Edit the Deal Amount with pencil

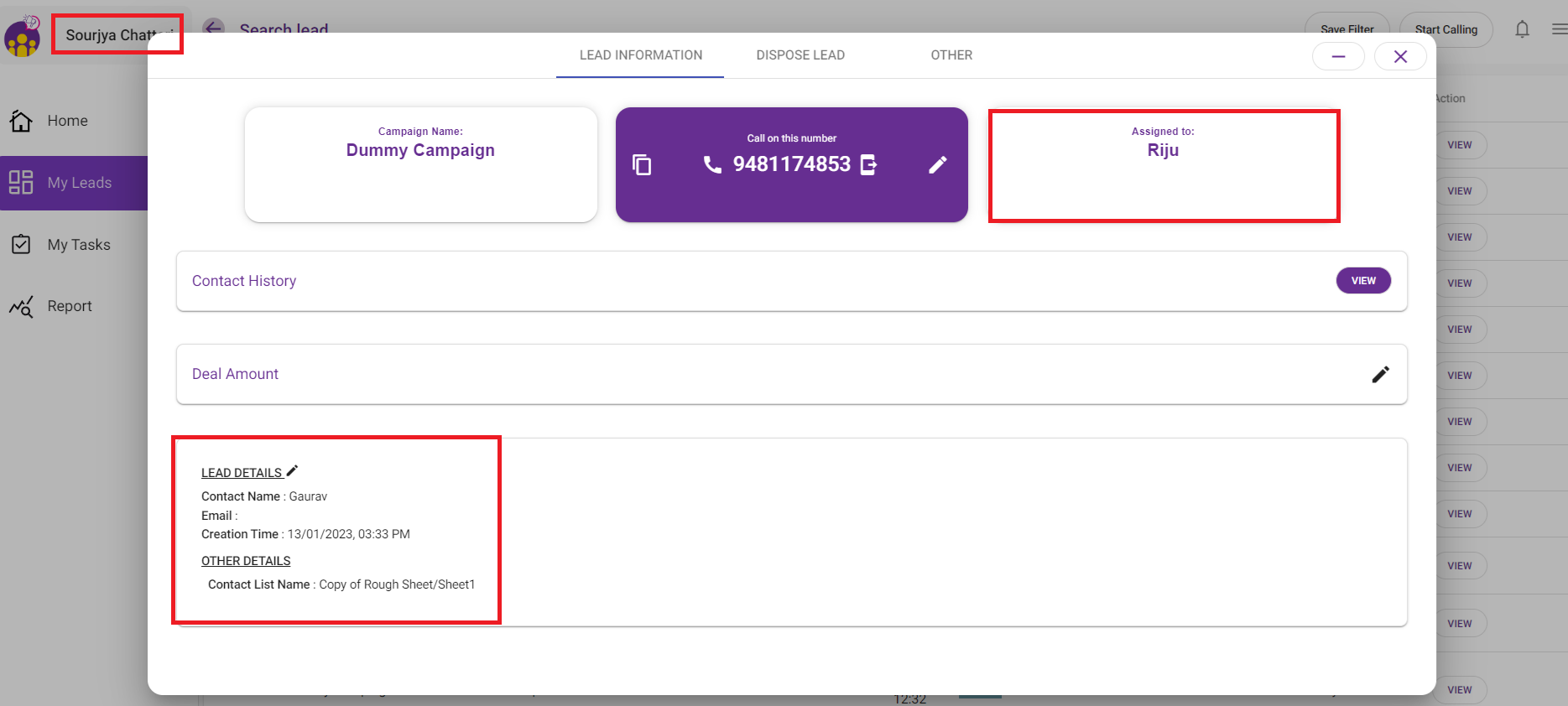pos(1380,375)
